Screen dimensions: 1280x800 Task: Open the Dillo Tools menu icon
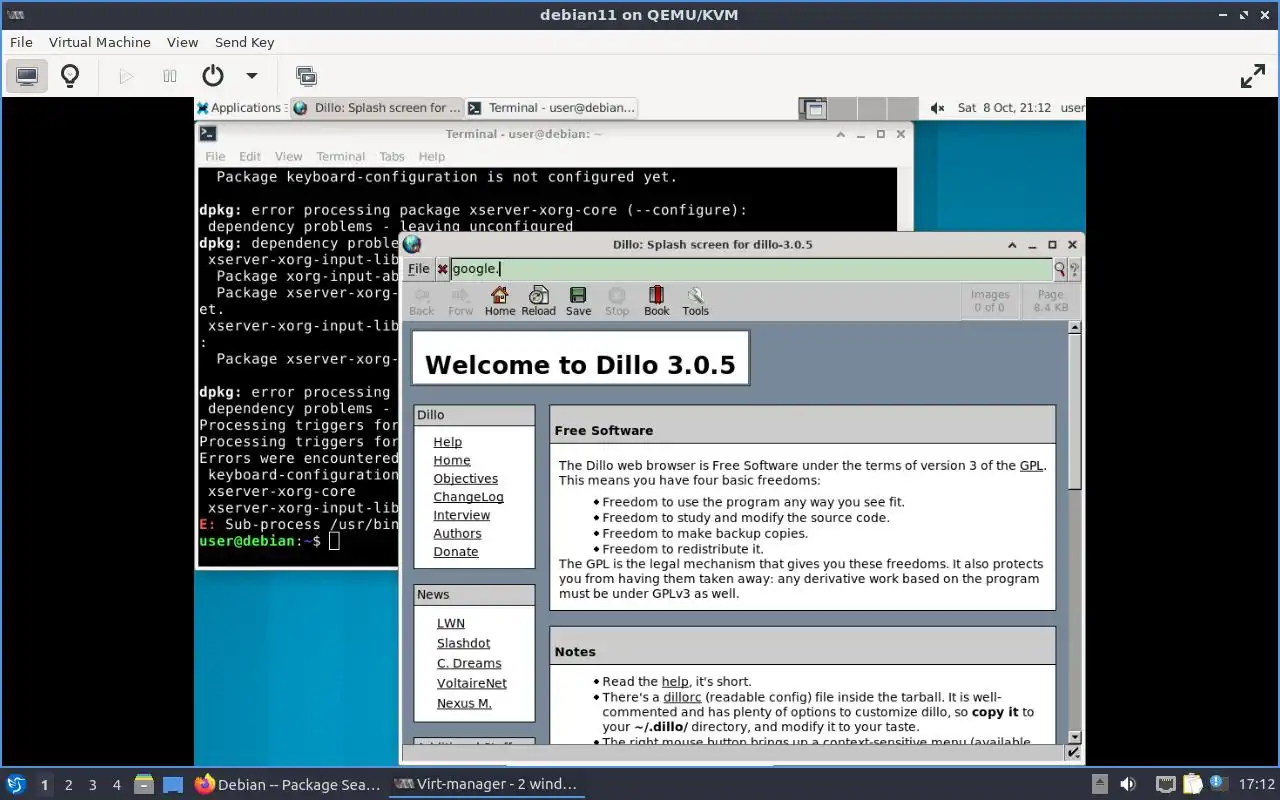coord(696,301)
